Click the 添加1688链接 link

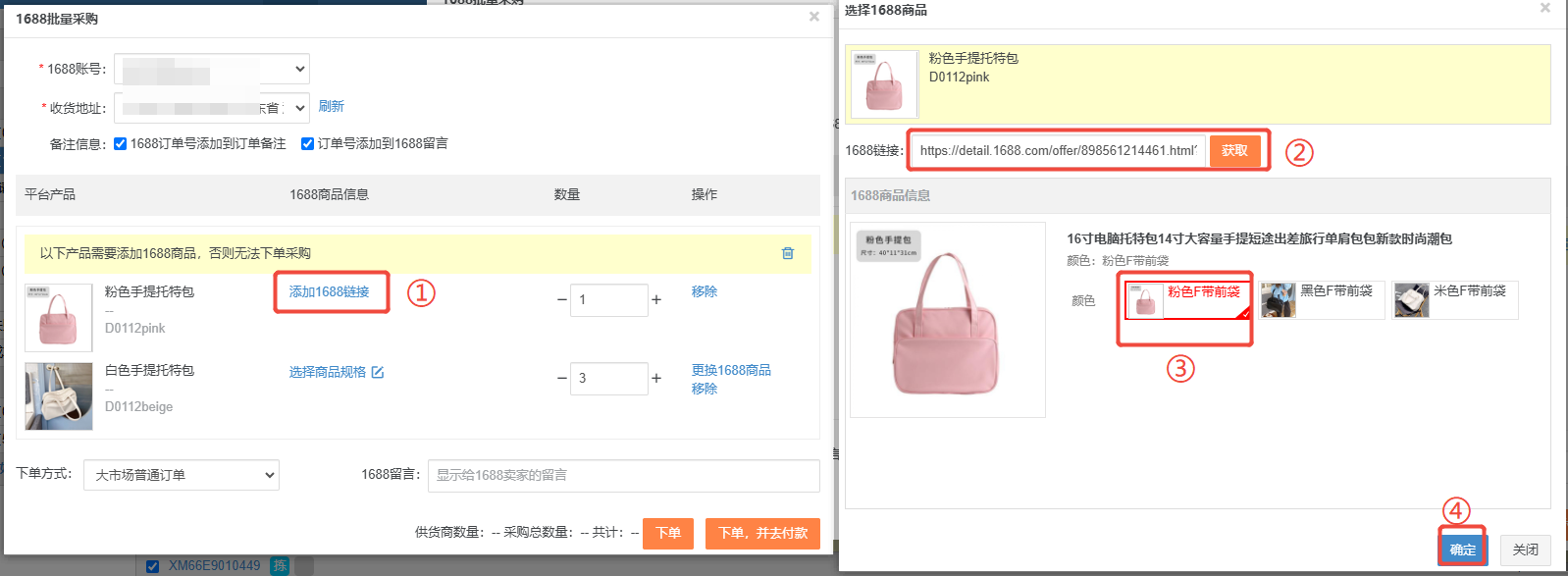point(330,291)
